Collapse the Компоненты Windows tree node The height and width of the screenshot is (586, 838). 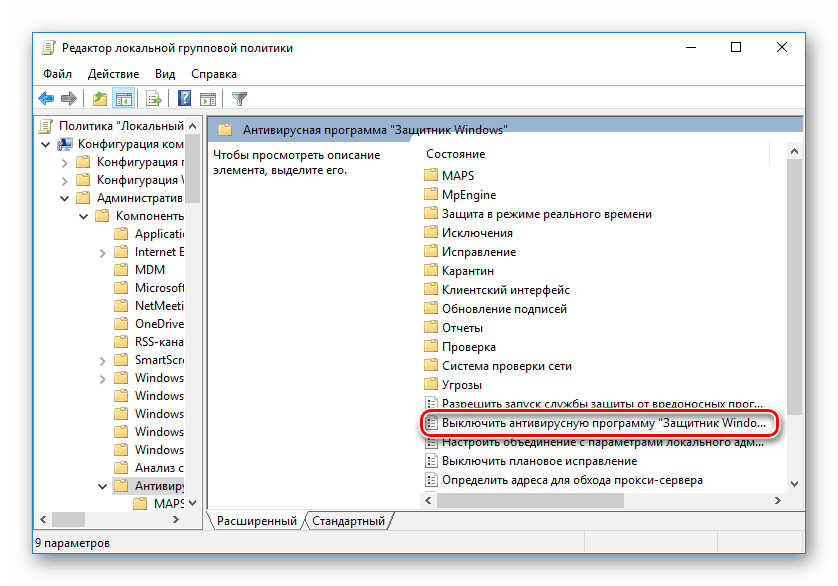[84, 216]
